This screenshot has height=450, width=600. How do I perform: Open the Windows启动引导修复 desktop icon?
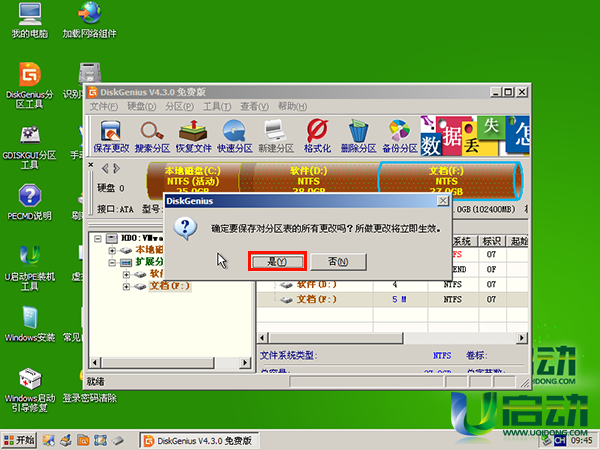point(29,390)
